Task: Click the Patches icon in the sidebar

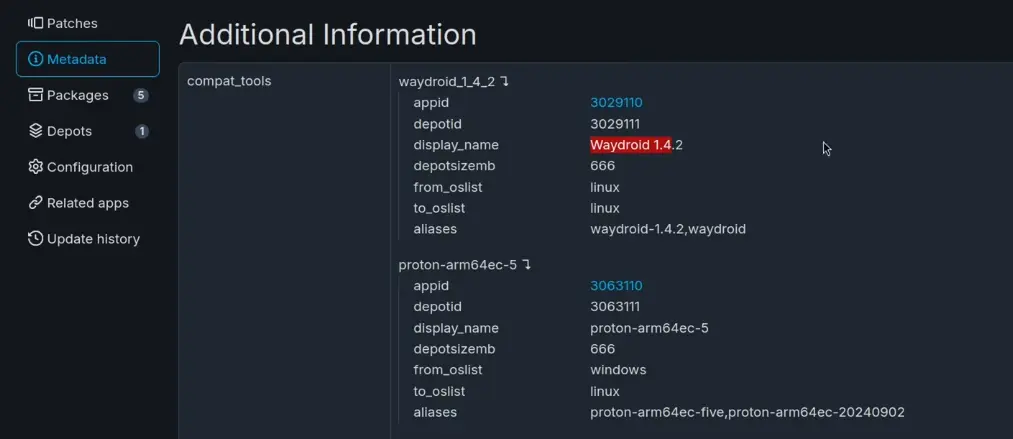Action: [x=35, y=23]
